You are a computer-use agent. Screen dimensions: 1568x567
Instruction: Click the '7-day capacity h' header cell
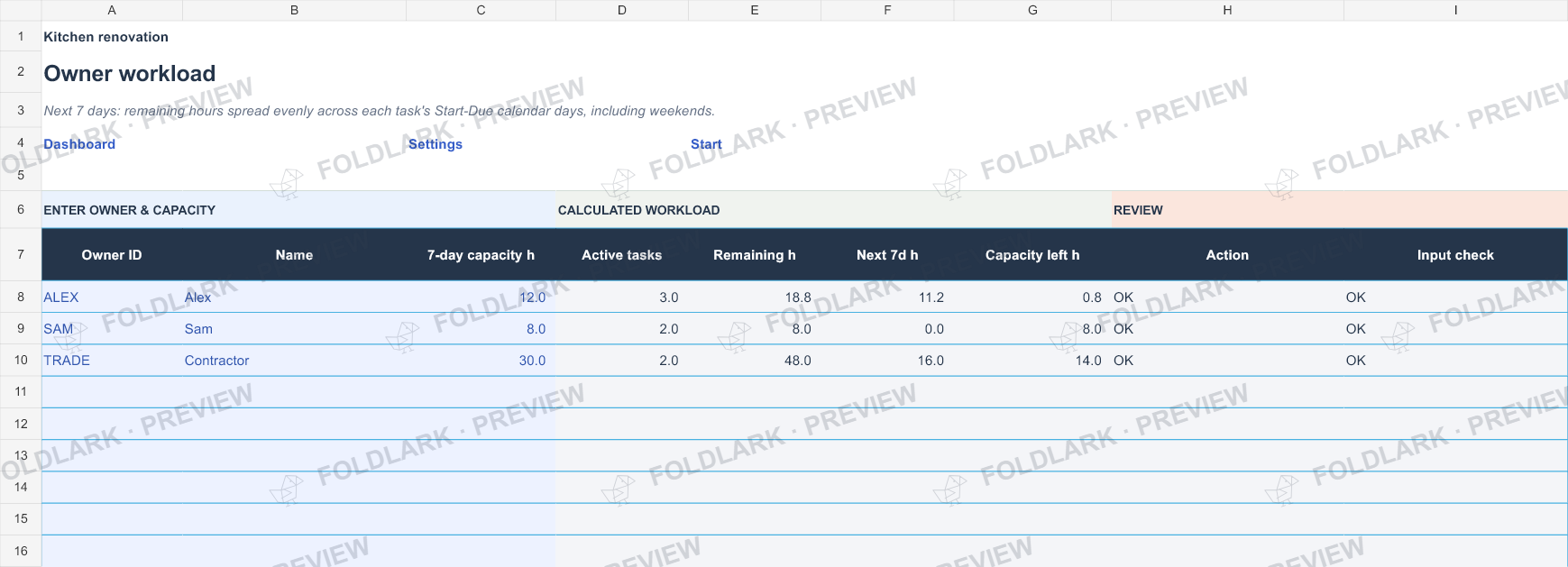coord(481,255)
